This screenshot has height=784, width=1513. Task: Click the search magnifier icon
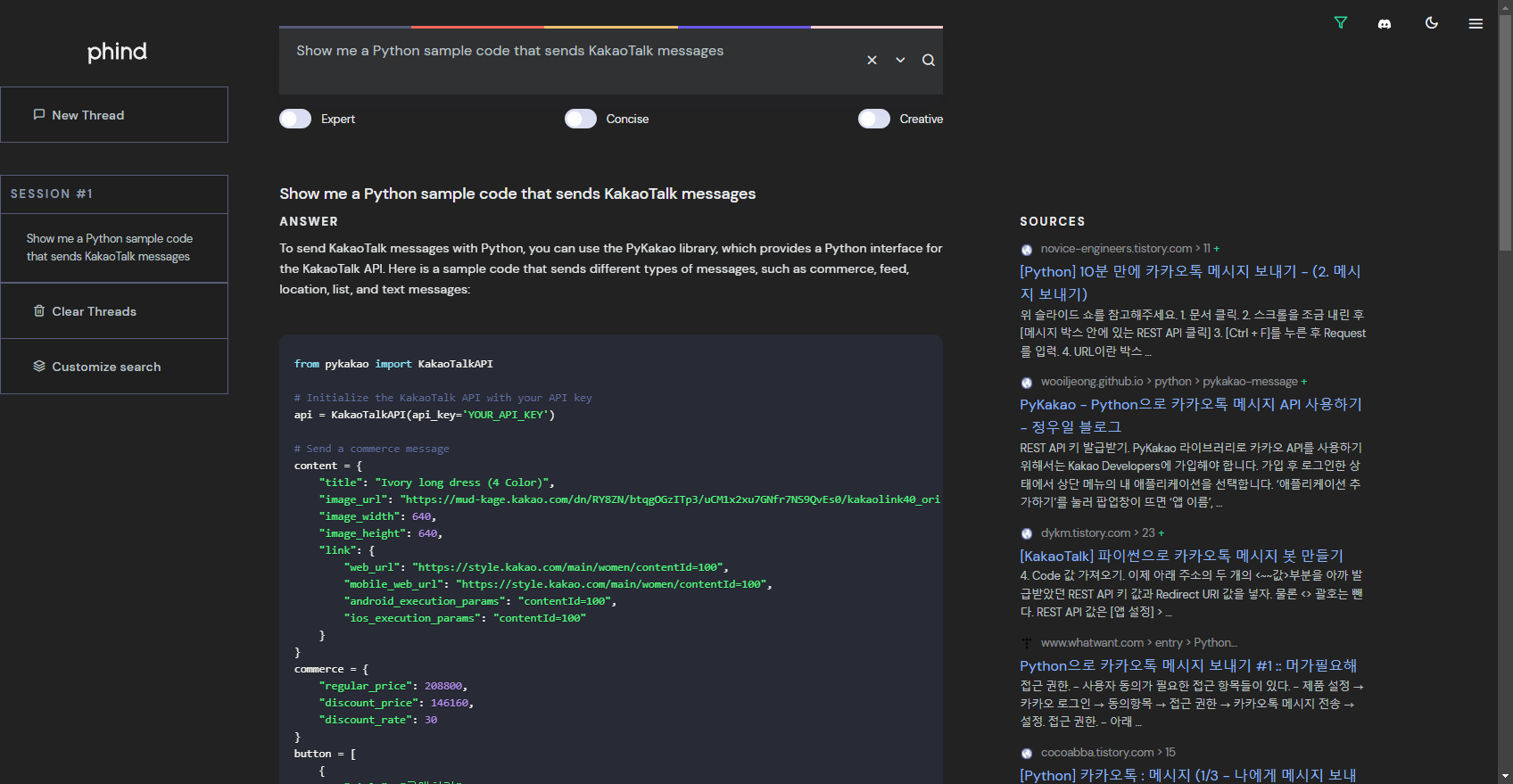pos(929,60)
